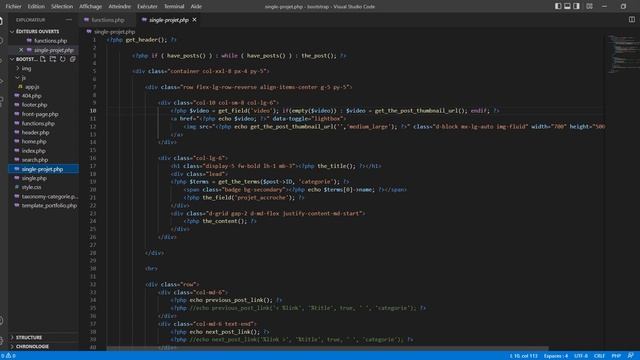640x360 pixels.
Task: Open header.php in explorer
Action: point(36,133)
